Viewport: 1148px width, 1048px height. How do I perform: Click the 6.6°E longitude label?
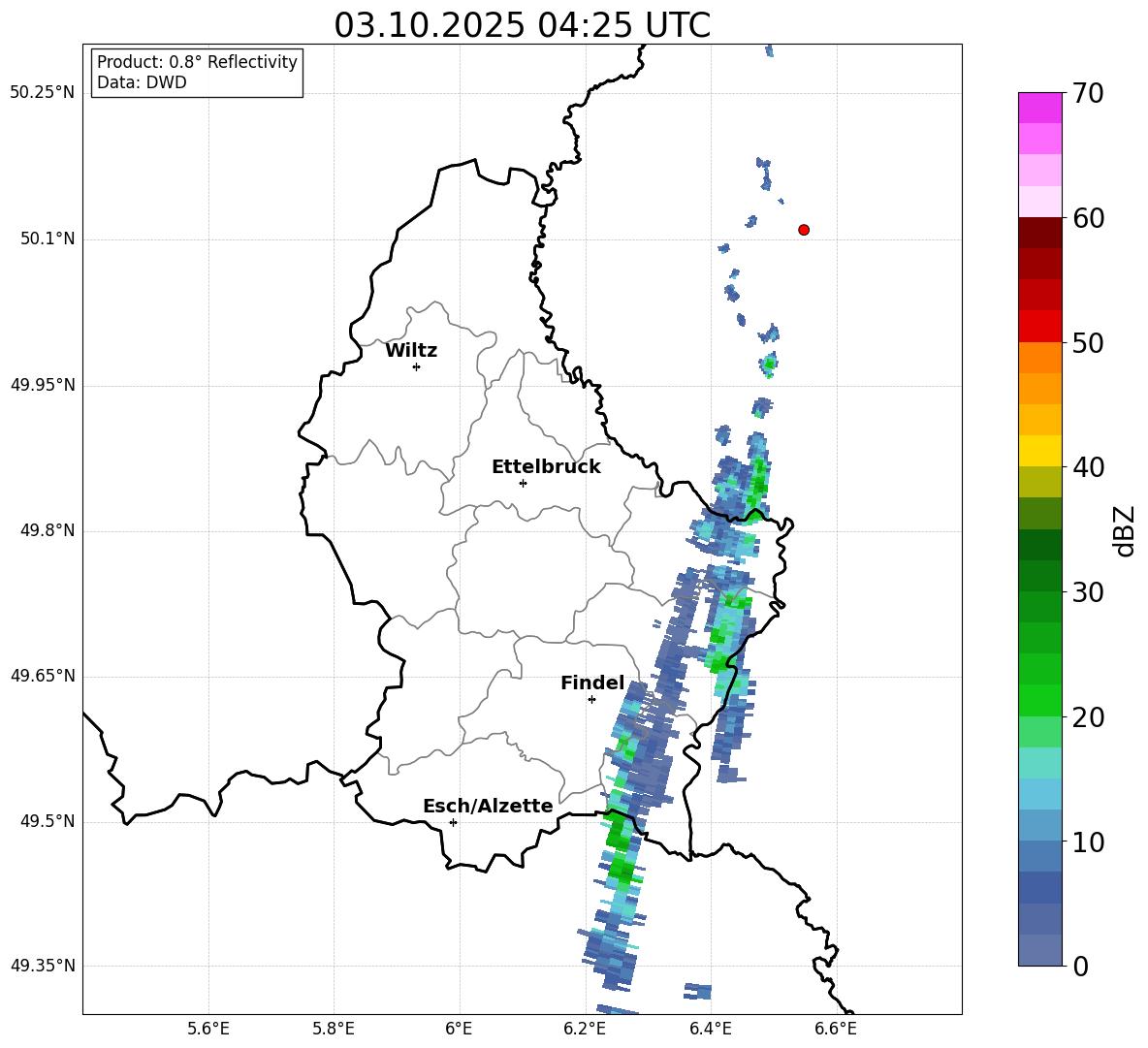click(836, 1029)
